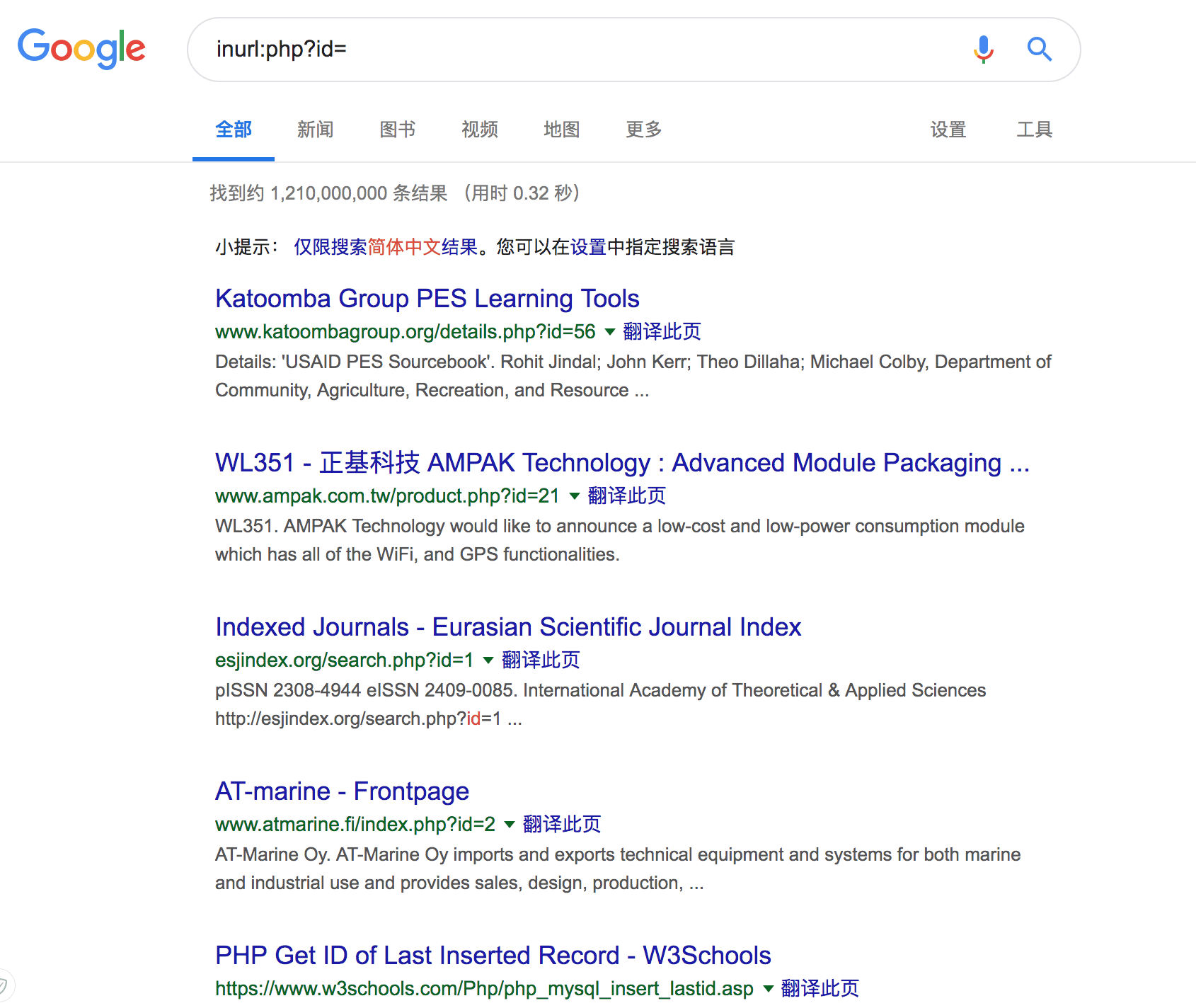Switch to the 视频 tab
Image resolution: width=1196 pixels, height=1008 pixels.
click(x=480, y=130)
